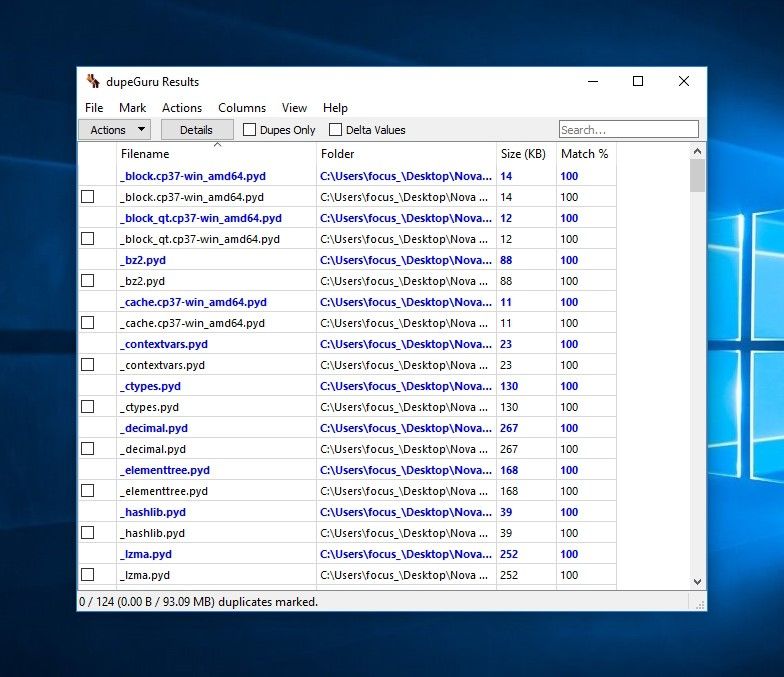This screenshot has width=784, height=677.
Task: Click the resize grip in status bar corner
Action: 700,604
